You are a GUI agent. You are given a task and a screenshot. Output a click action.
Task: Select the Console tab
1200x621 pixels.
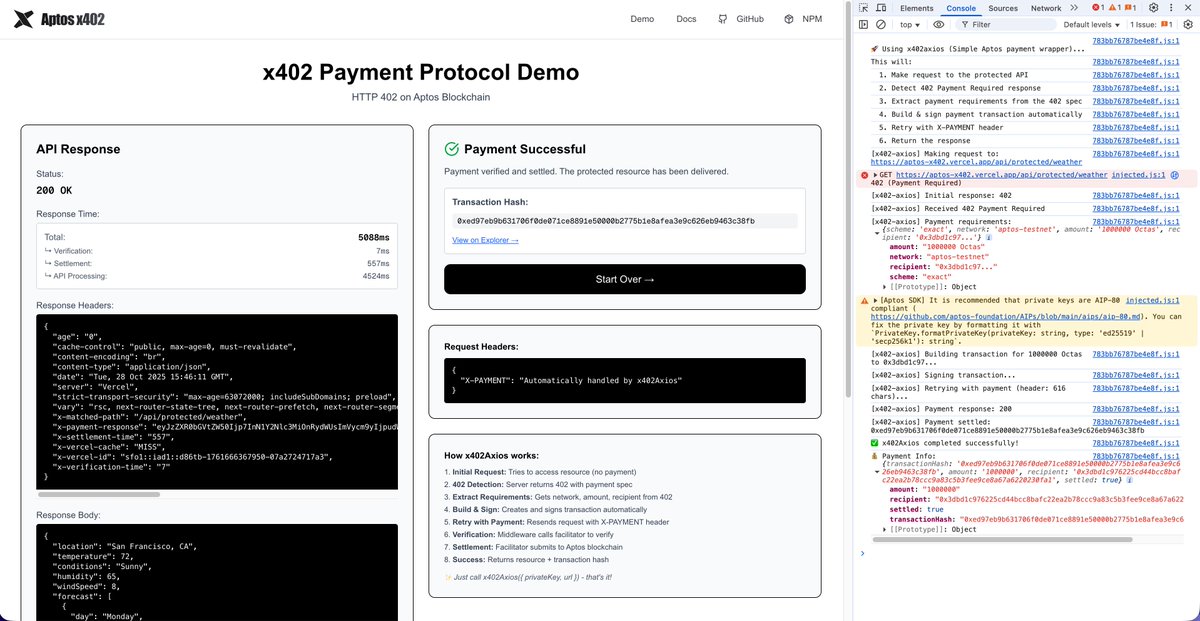pyautogui.click(x=961, y=8)
